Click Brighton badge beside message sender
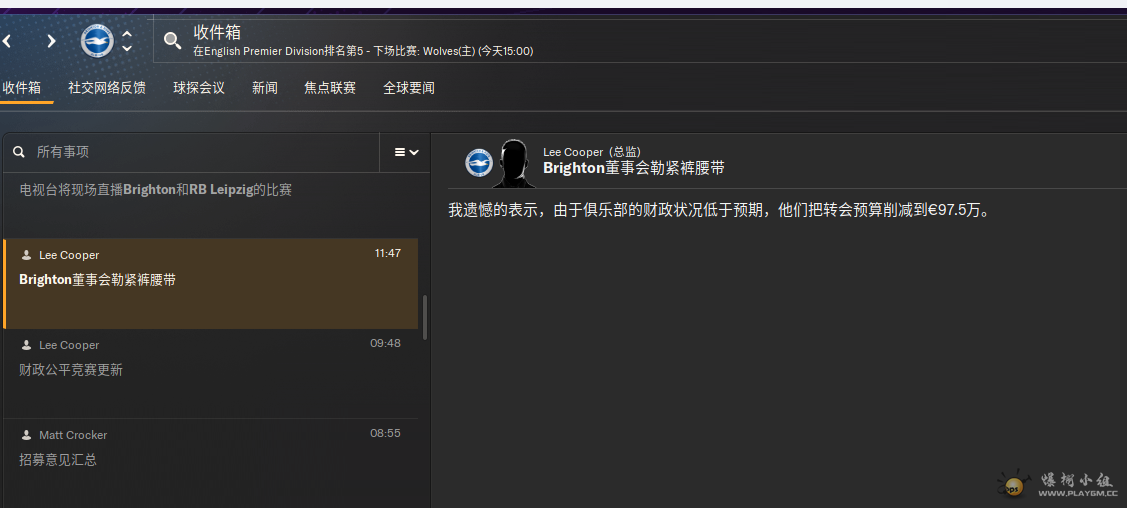 coord(480,161)
